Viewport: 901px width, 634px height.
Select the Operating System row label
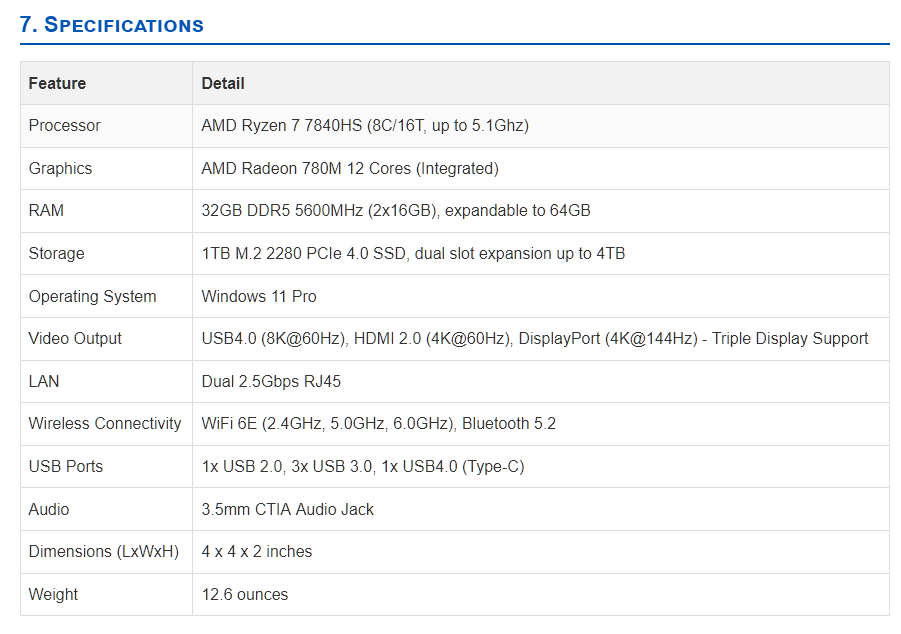tap(92, 296)
